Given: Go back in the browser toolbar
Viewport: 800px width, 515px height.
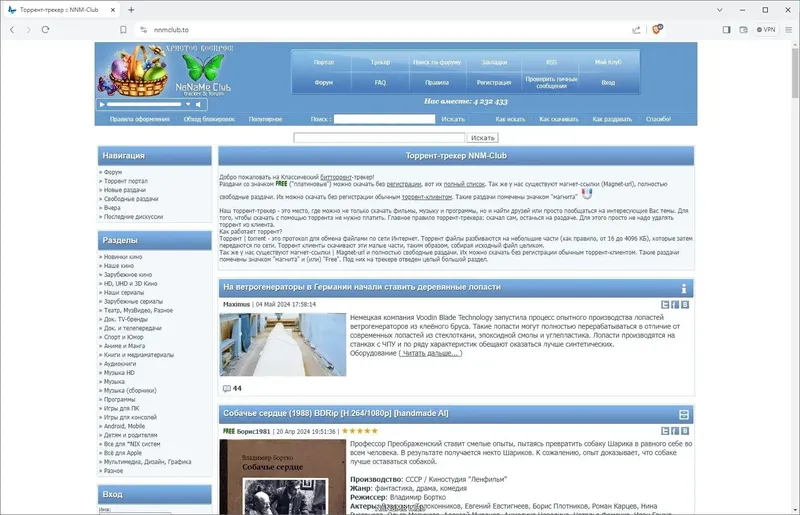Looking at the screenshot, I should click(x=12, y=30).
